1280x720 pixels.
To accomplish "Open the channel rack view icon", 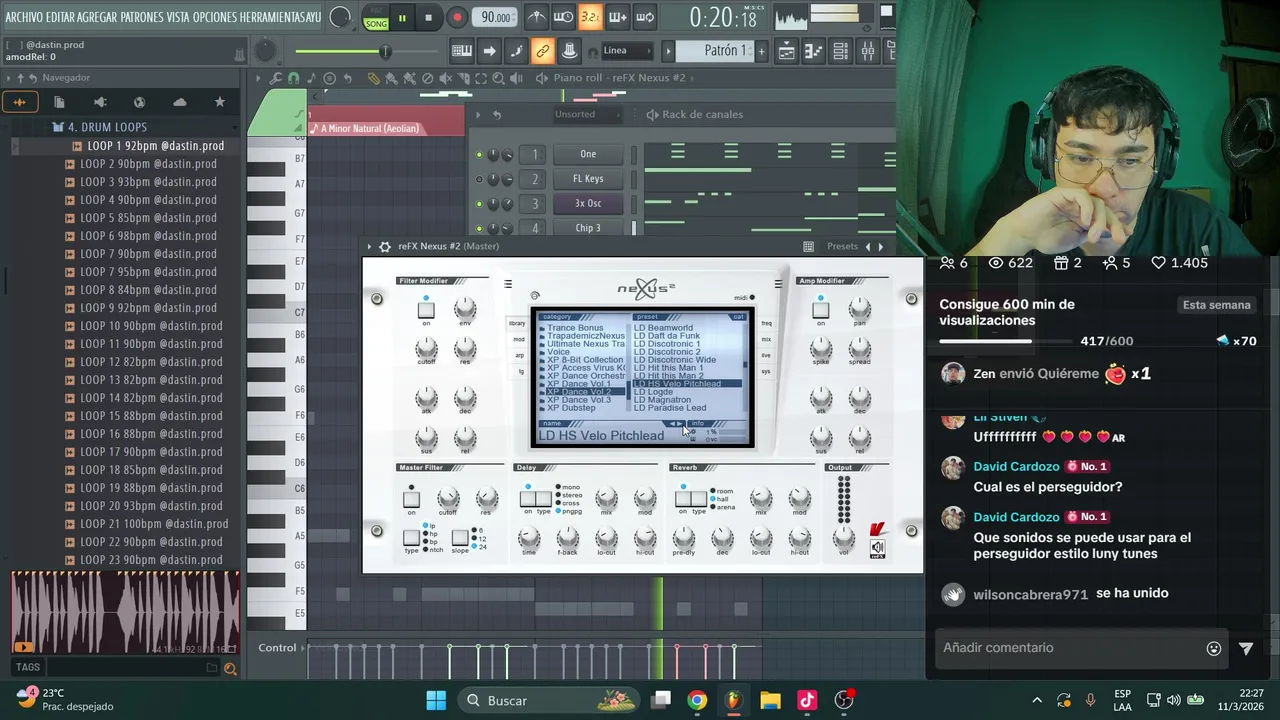I will point(840,51).
